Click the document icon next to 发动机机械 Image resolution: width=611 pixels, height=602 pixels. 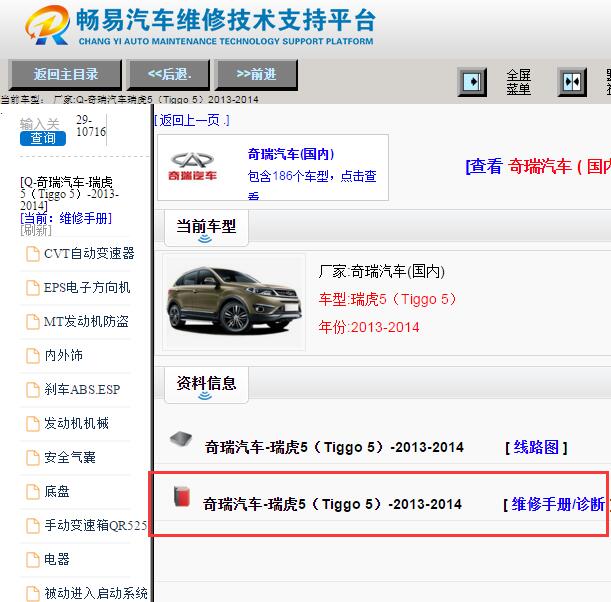tap(33, 423)
